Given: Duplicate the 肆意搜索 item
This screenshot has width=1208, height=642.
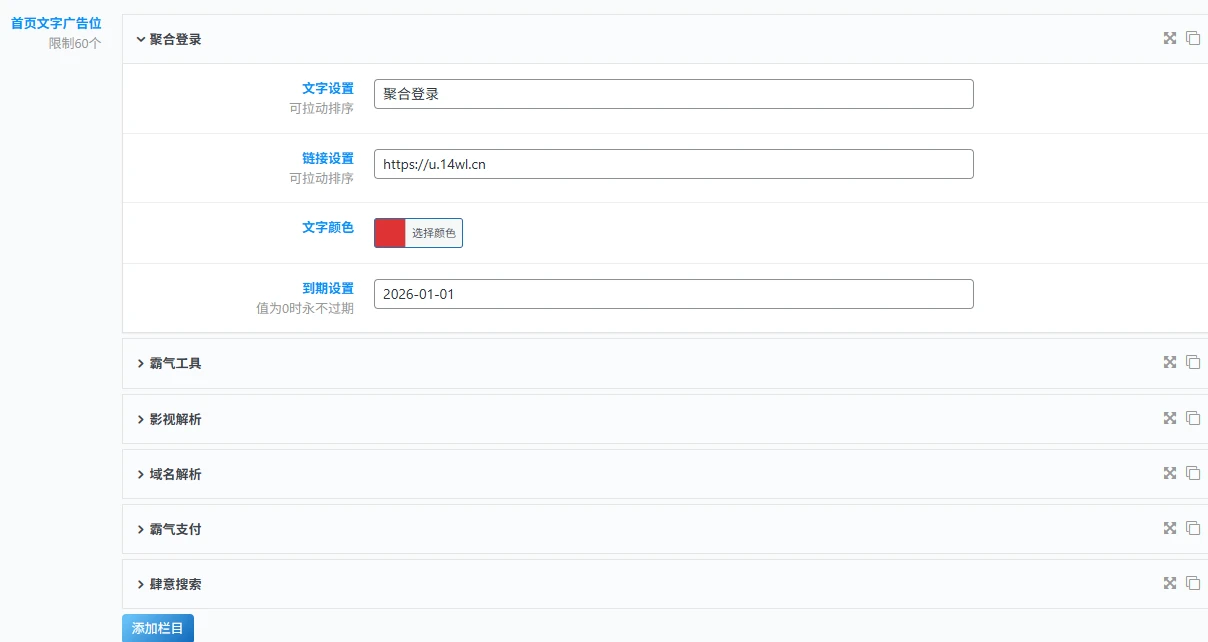Looking at the screenshot, I should 1192,583.
